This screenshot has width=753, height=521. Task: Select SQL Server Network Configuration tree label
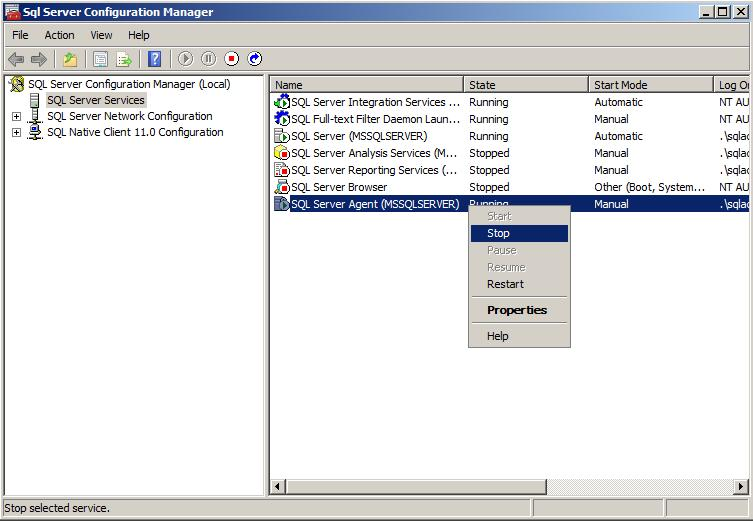(130, 116)
